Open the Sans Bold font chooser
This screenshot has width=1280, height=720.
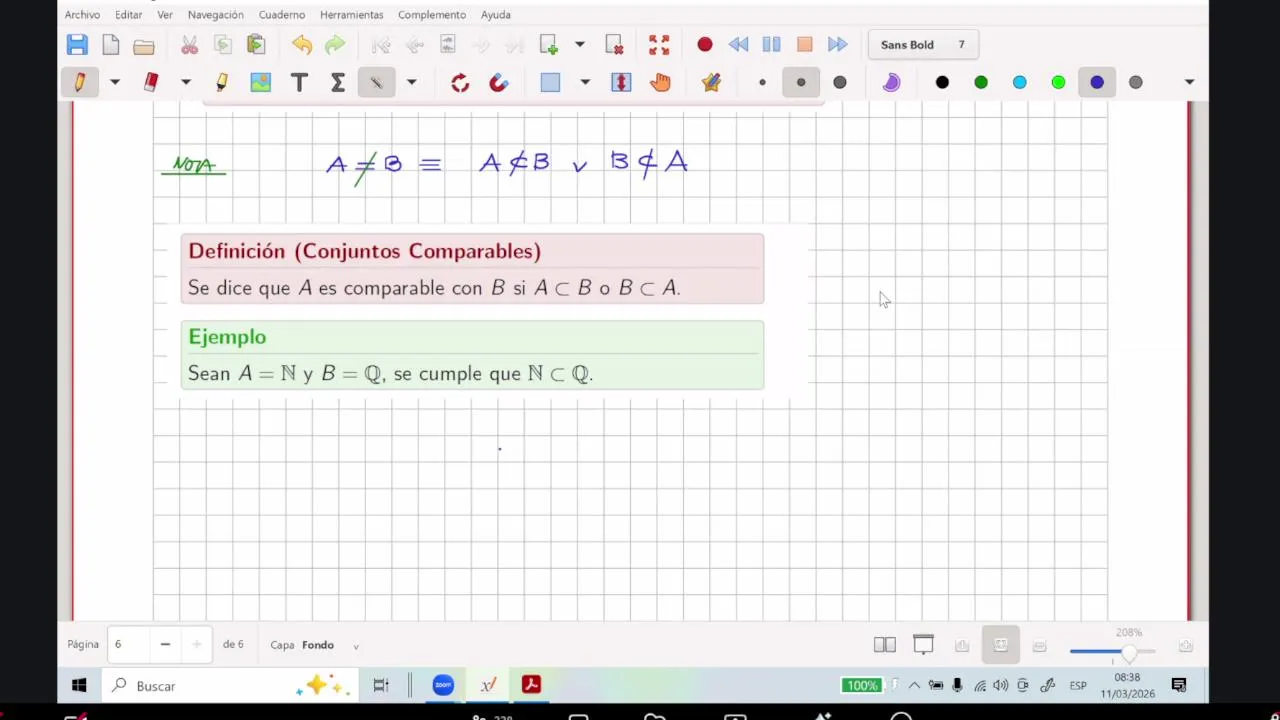[922, 45]
